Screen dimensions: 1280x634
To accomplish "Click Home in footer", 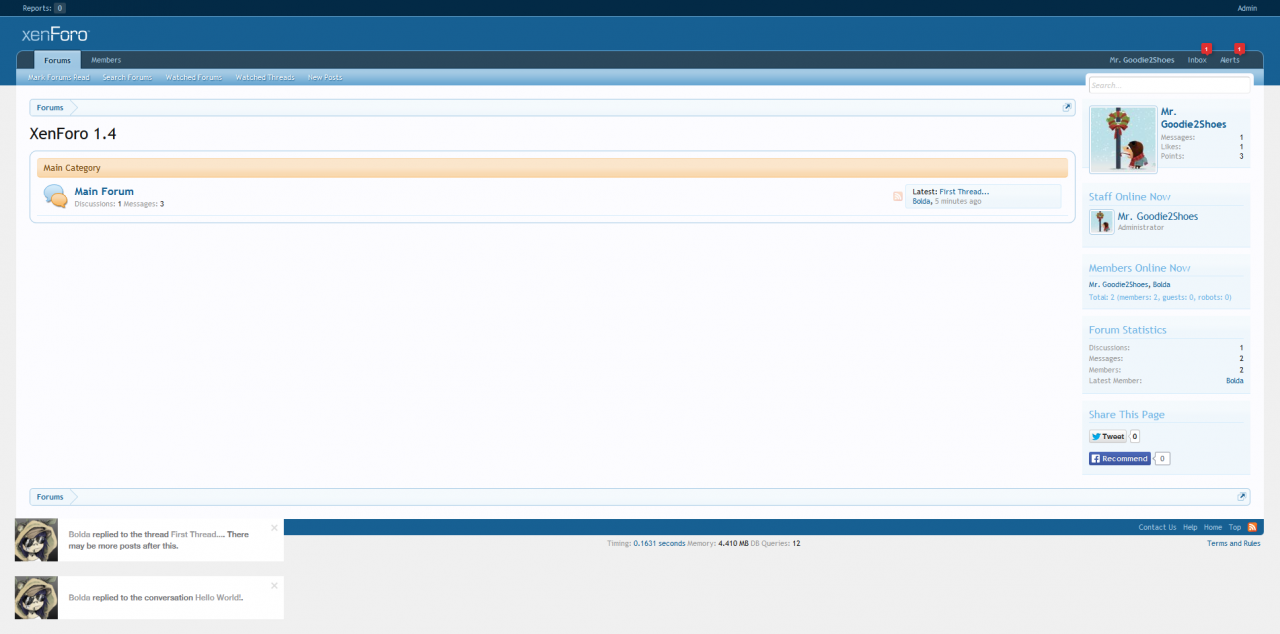I will coord(1213,527).
